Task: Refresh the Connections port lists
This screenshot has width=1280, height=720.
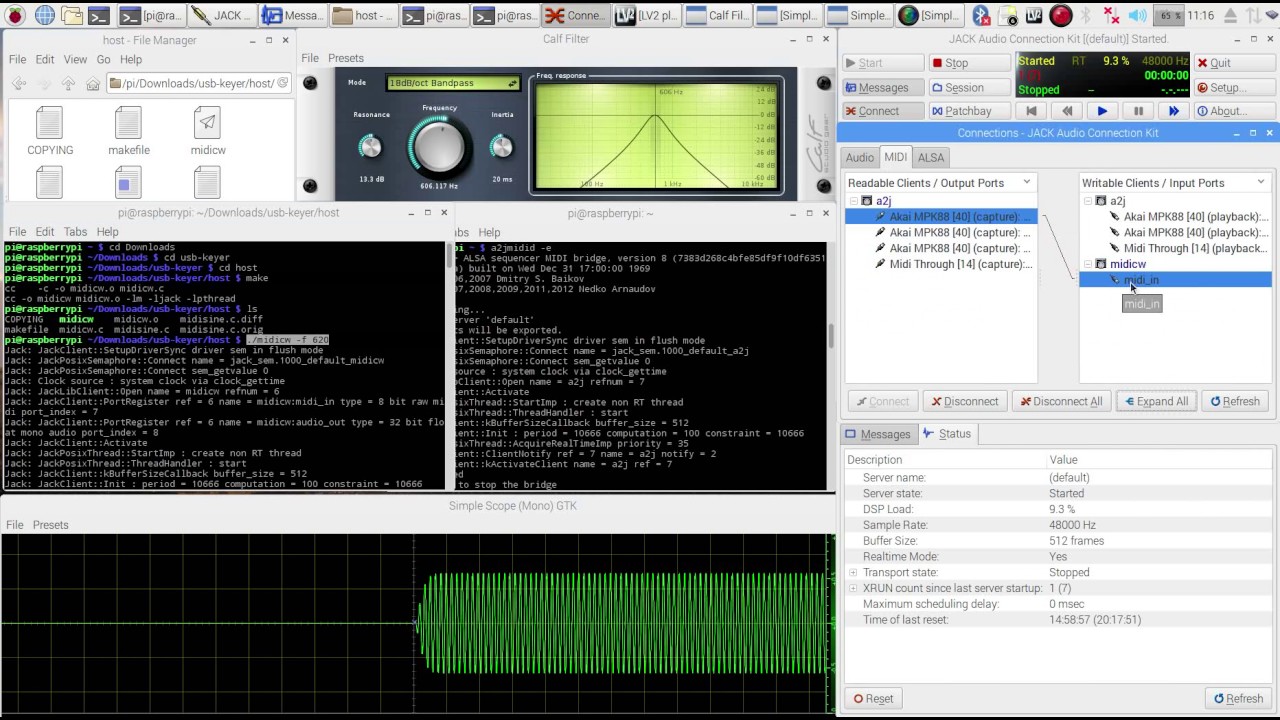Action: pos(1235,401)
